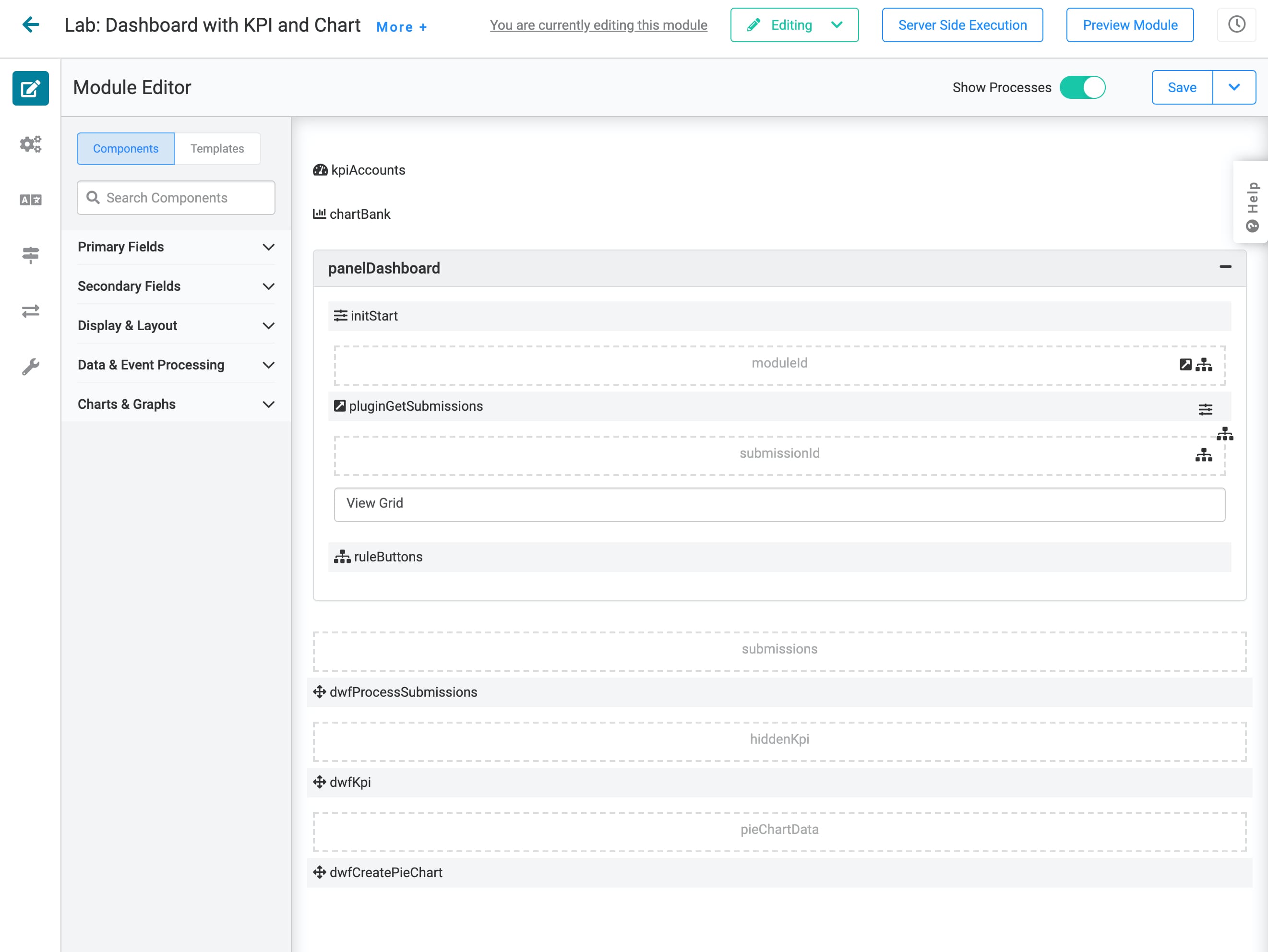Click the Save button
This screenshot has height=952, width=1268.
tap(1182, 88)
